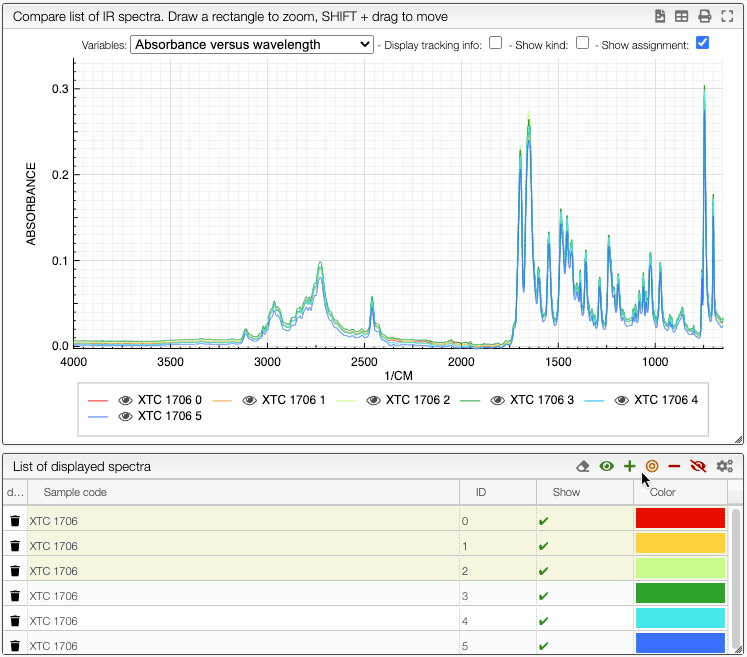The image size is (747, 657).
Task: Click the Color column header
Action: pyautogui.click(x=680, y=492)
